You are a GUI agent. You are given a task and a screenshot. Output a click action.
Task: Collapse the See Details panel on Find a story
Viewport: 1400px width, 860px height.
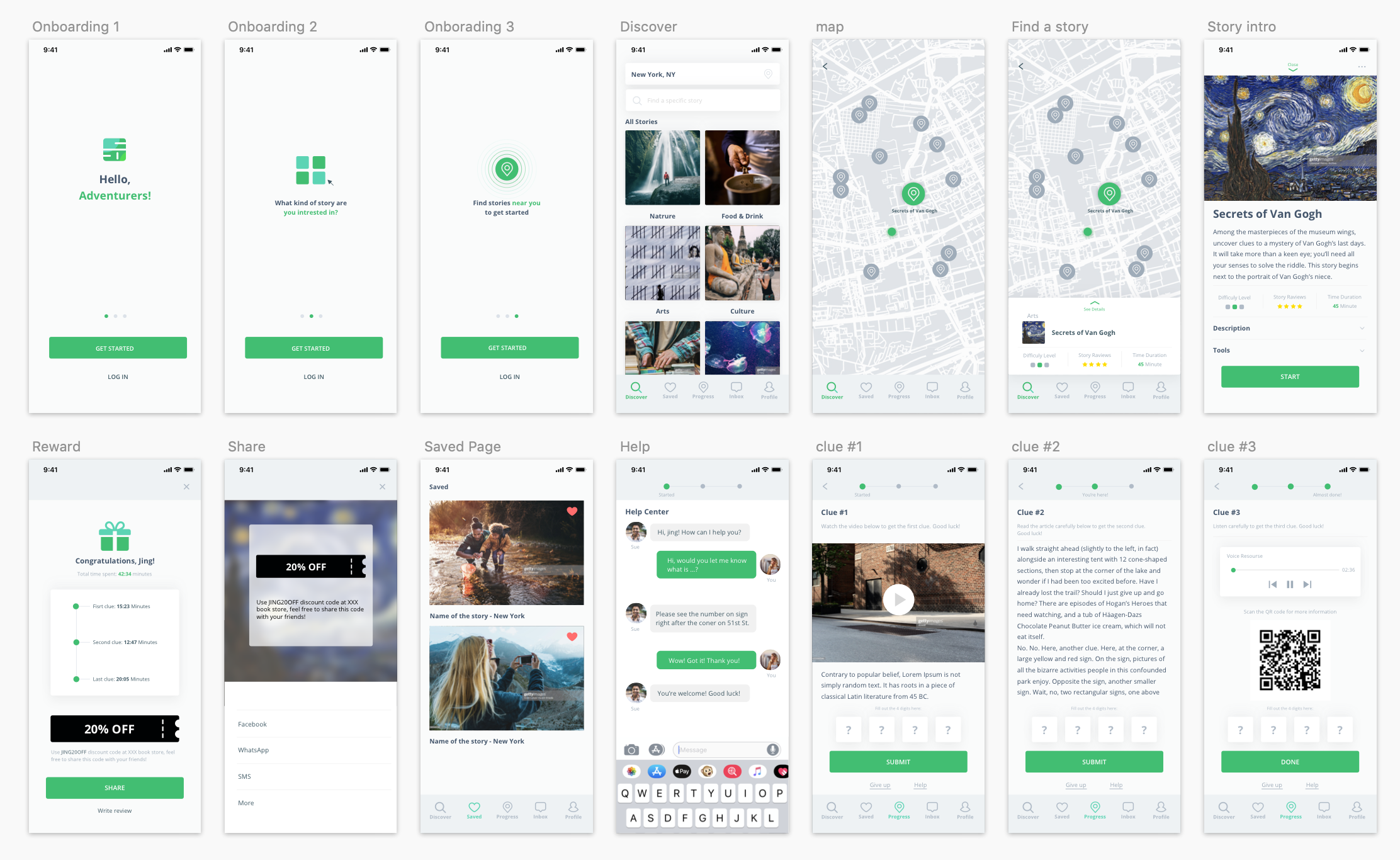[1094, 304]
